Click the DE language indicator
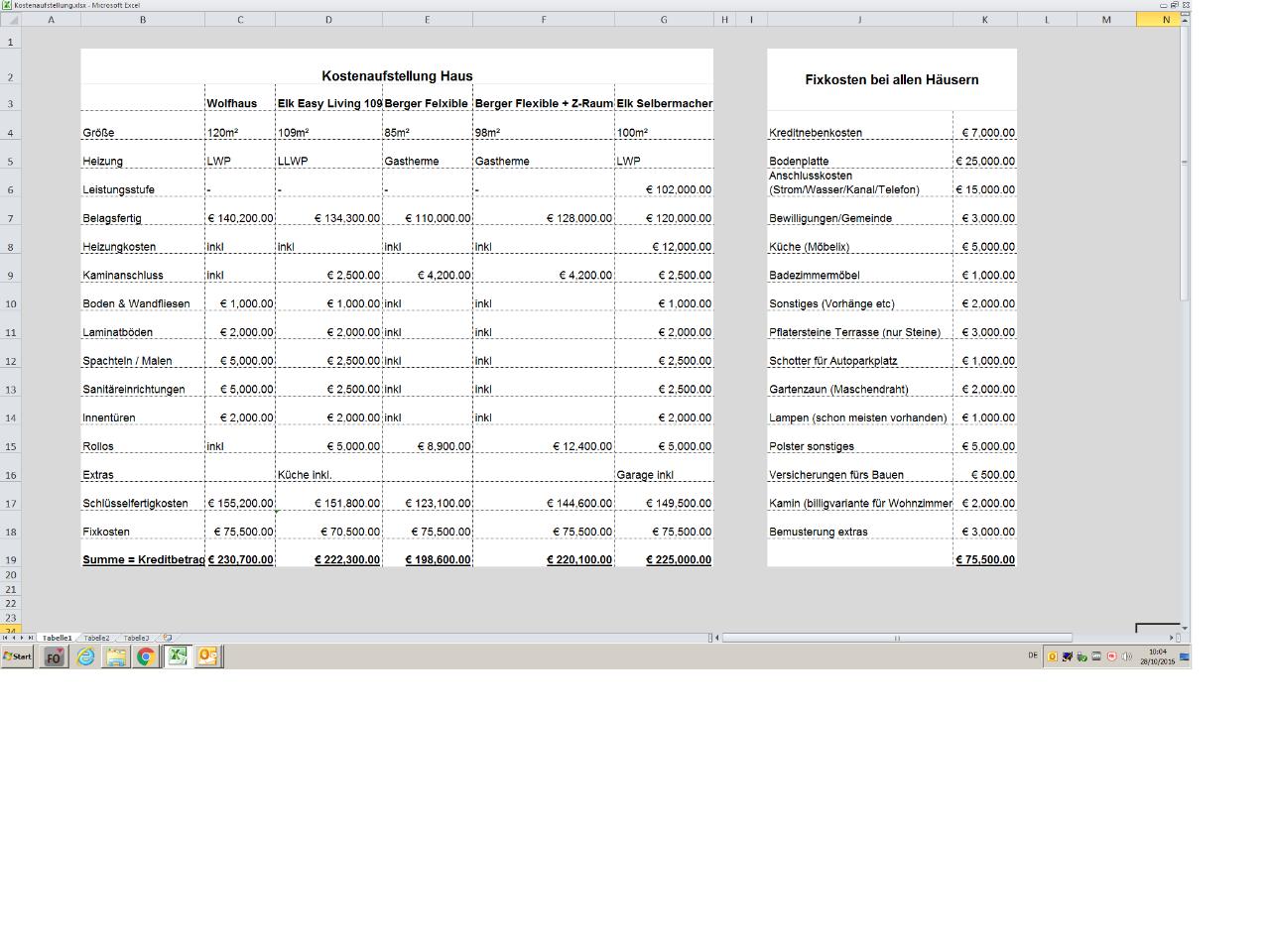 pyautogui.click(x=1033, y=655)
